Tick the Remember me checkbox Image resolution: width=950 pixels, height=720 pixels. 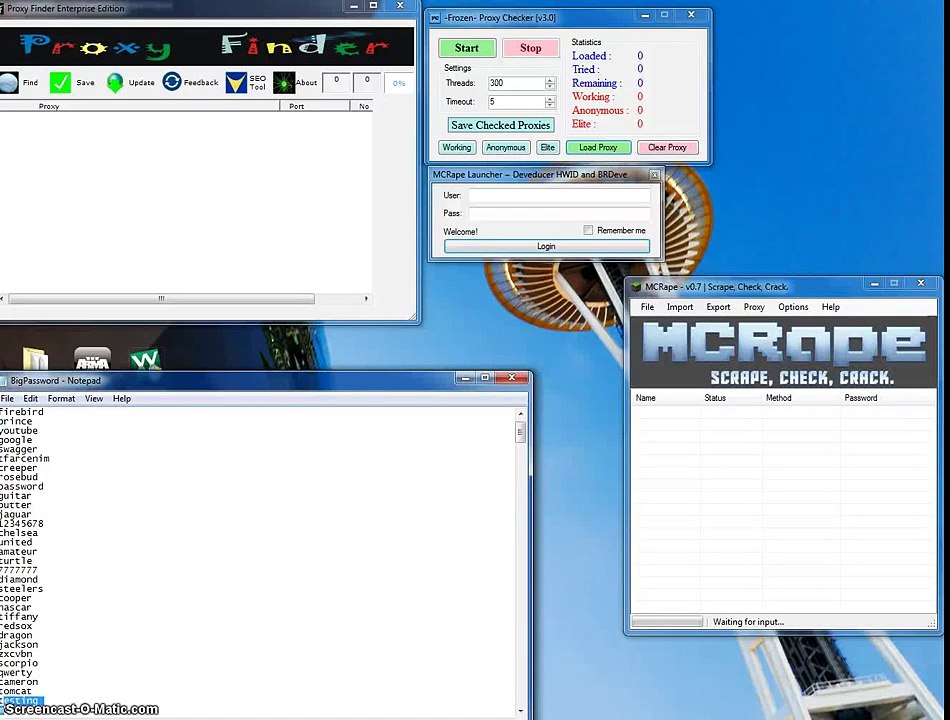click(x=588, y=230)
